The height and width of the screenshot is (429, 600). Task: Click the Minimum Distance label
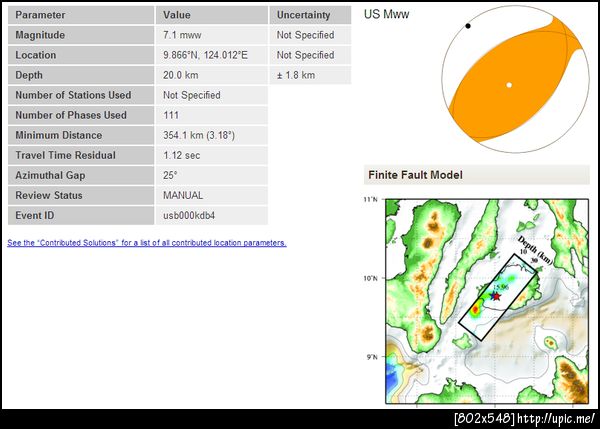coord(81,135)
